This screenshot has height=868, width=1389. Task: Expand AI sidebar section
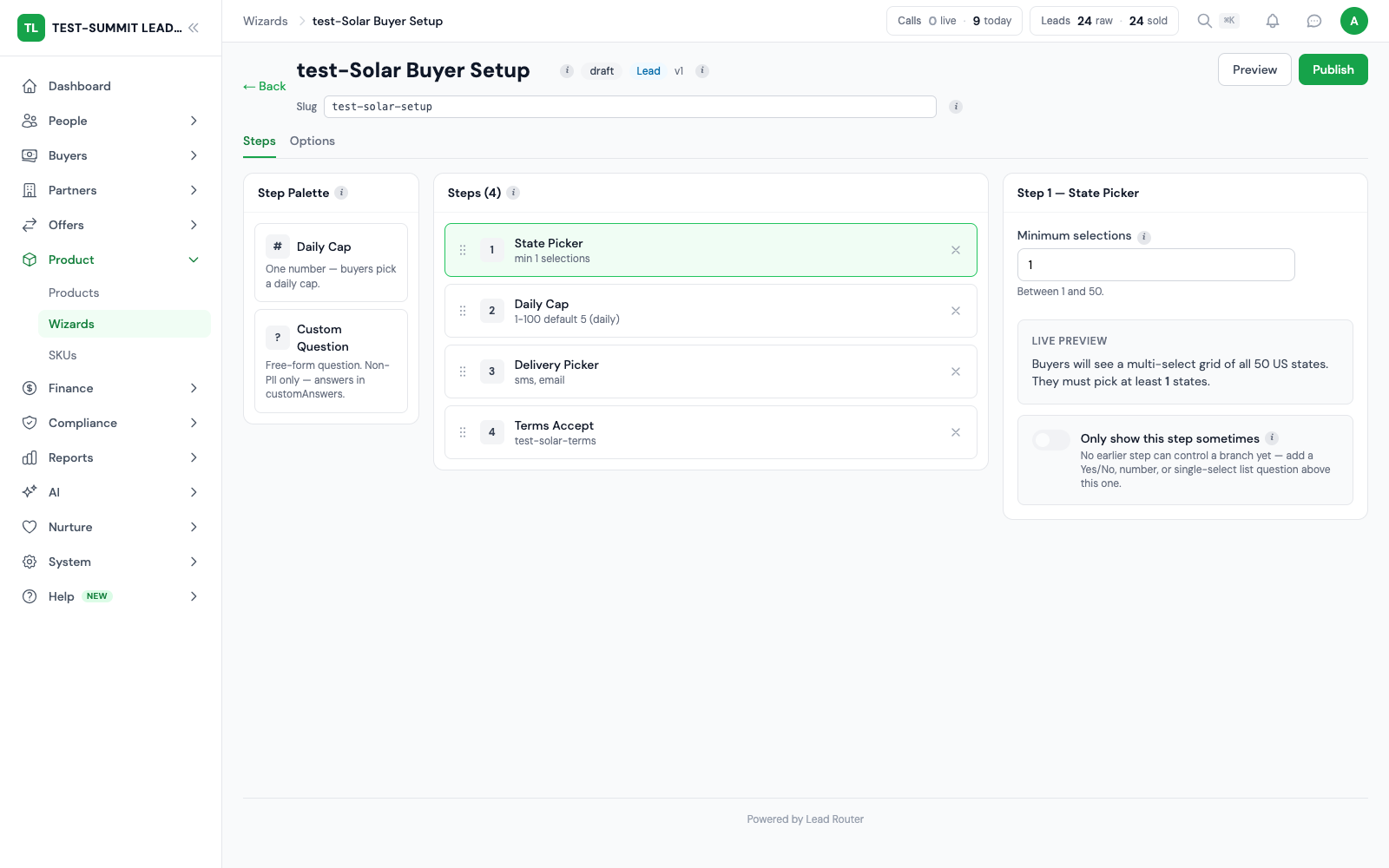click(111, 492)
